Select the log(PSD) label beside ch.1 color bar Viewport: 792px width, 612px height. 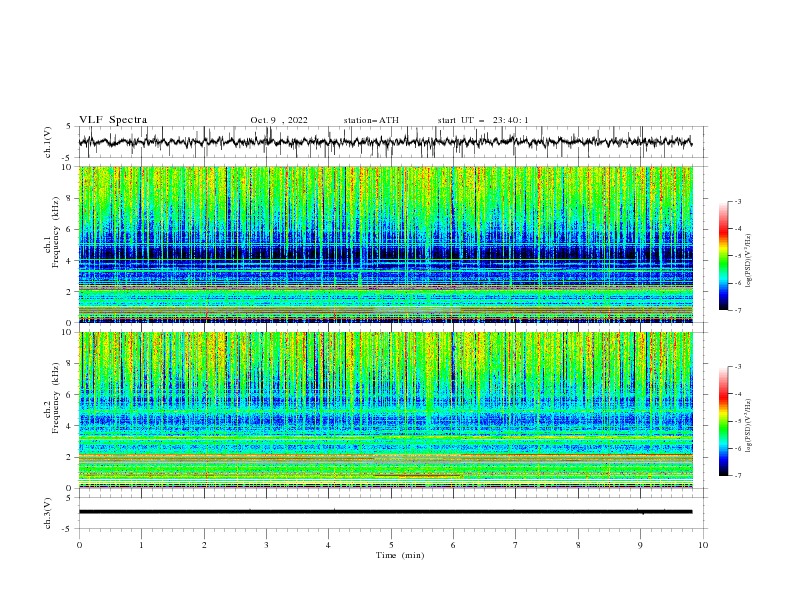click(749, 260)
